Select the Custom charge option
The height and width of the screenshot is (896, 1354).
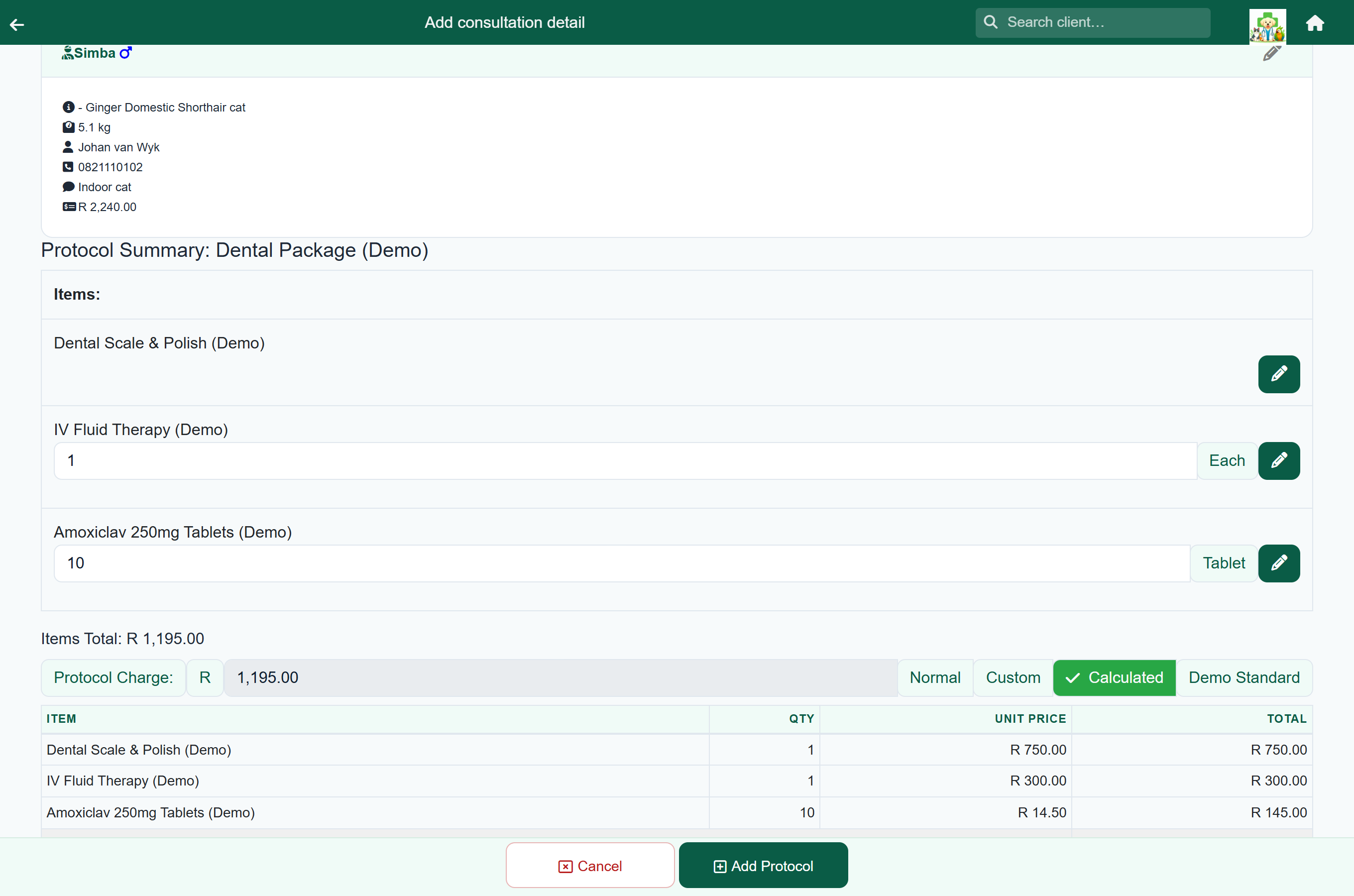click(1013, 677)
